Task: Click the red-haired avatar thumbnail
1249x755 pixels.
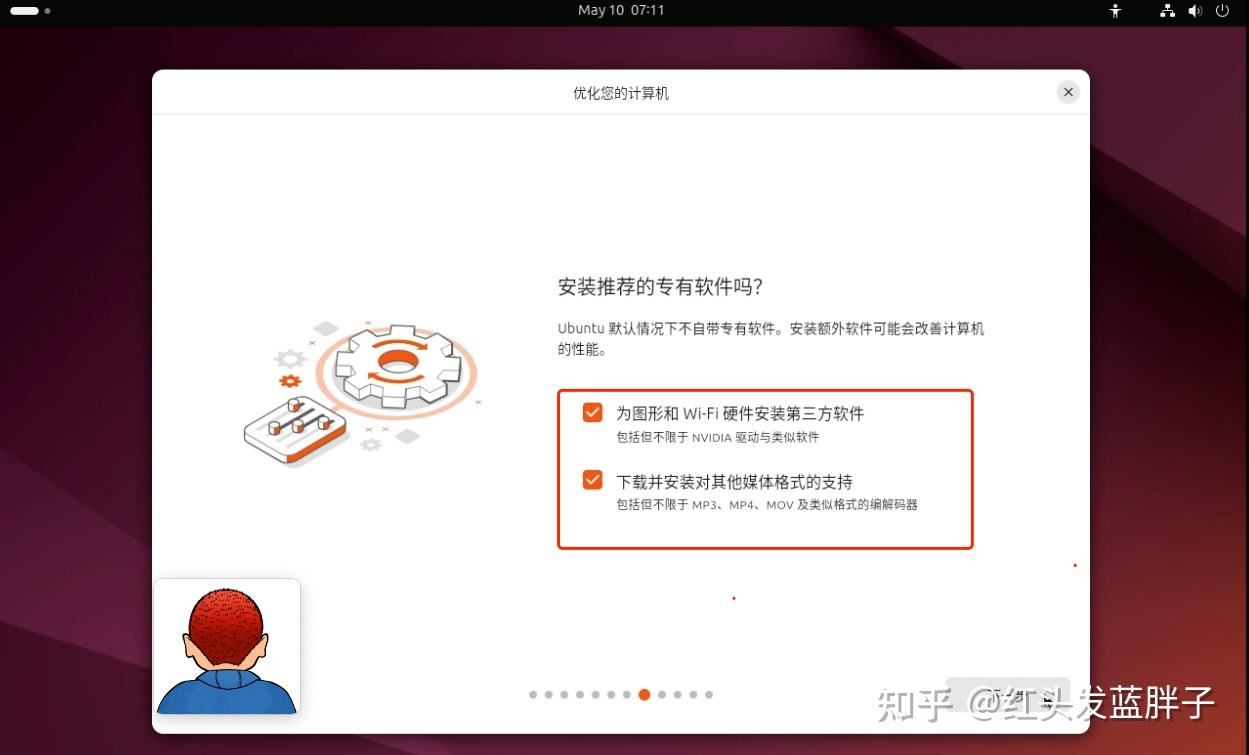Action: 227,646
